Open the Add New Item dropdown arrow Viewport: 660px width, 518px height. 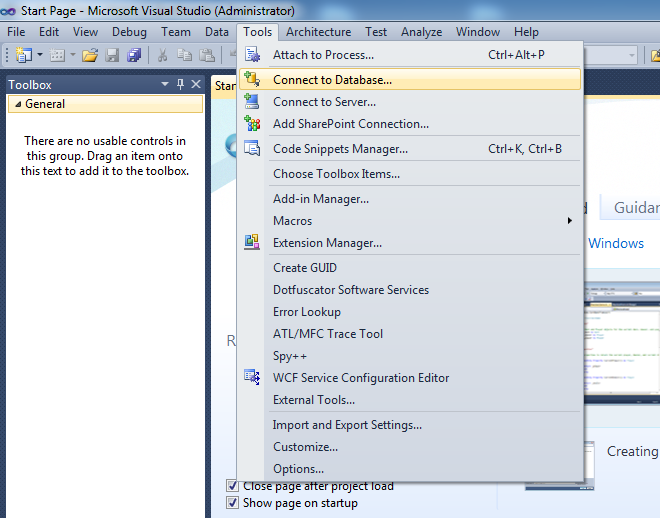pyautogui.click(x=73, y=55)
